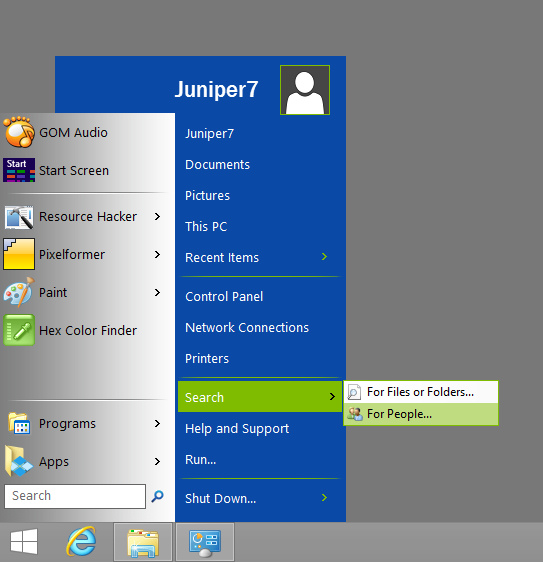Click the Windows Start button
This screenshot has height=562, width=543.
[24, 541]
